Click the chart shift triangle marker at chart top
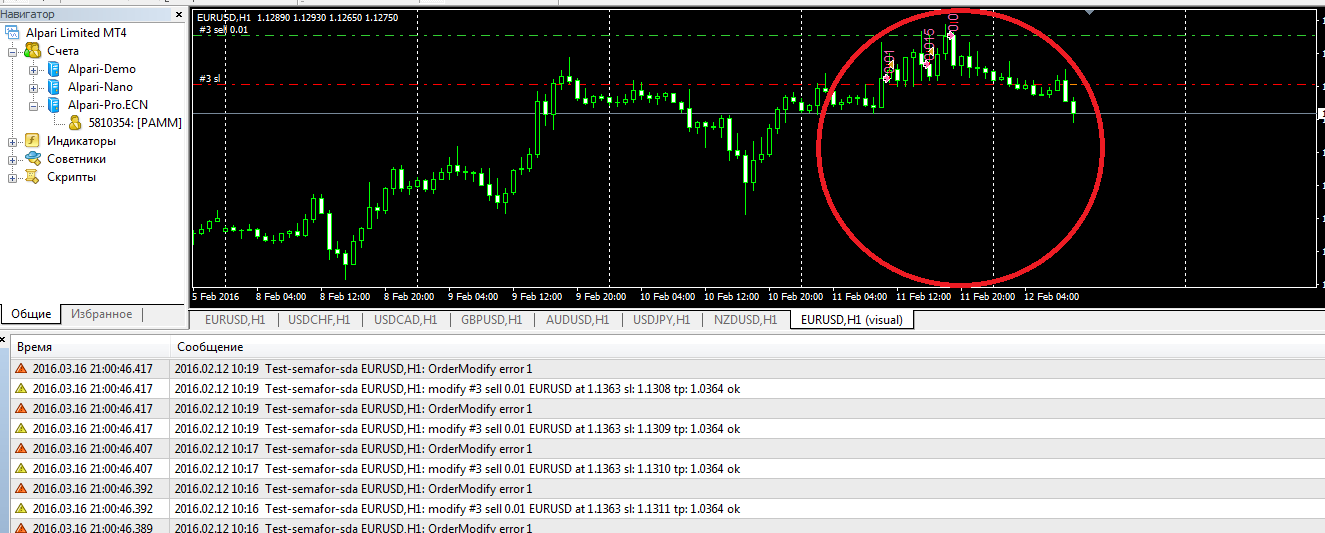 coord(1090,12)
